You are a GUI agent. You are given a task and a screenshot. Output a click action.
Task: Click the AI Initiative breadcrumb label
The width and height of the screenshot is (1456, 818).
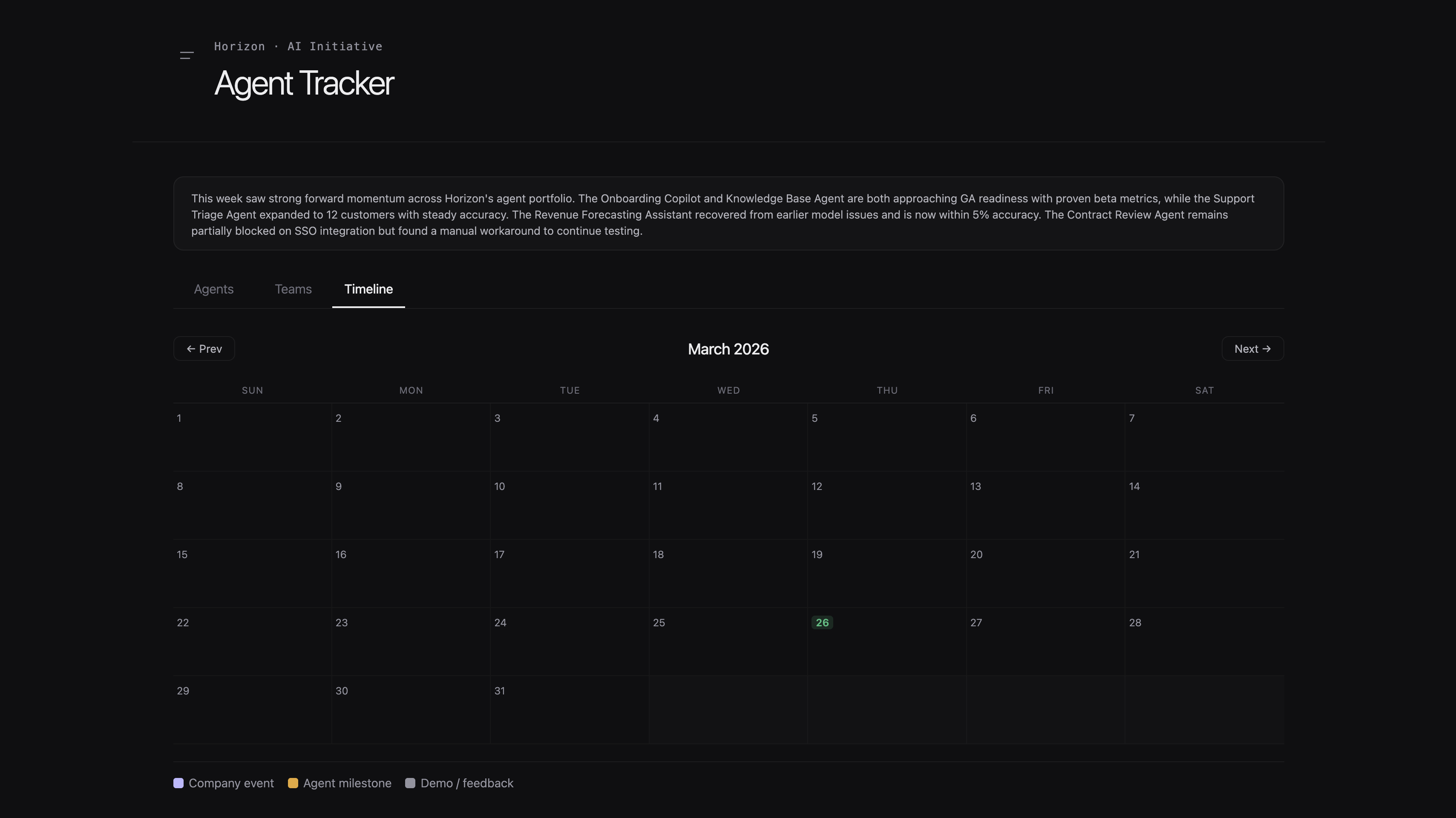click(334, 46)
